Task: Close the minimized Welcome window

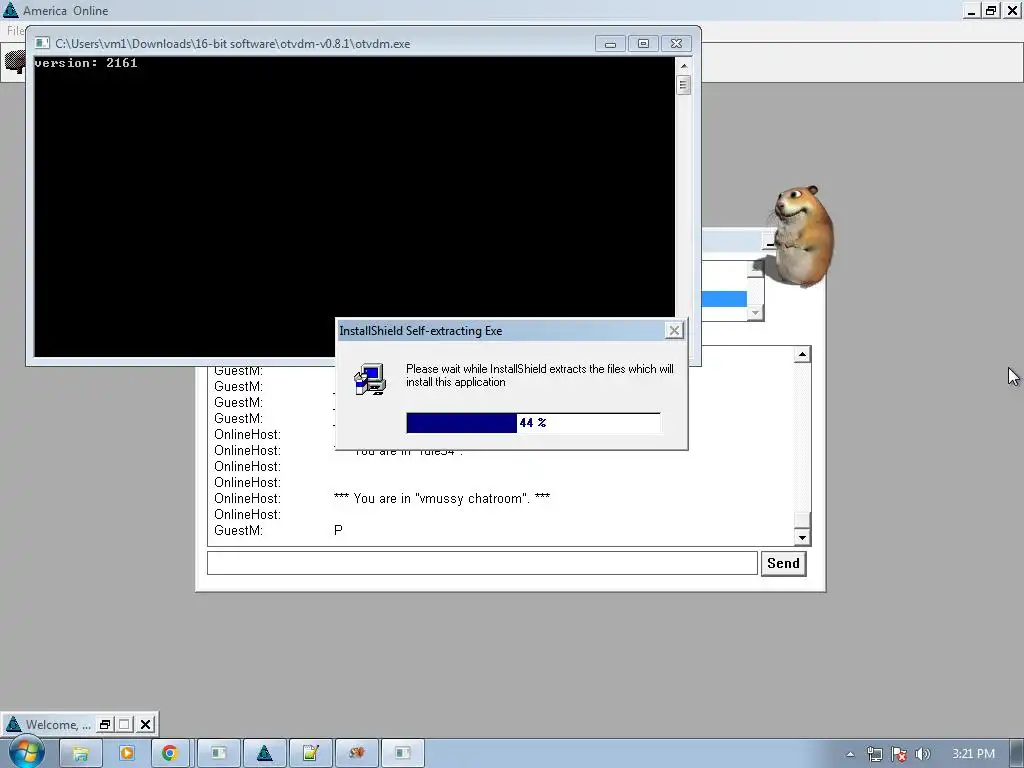Action: point(146,724)
